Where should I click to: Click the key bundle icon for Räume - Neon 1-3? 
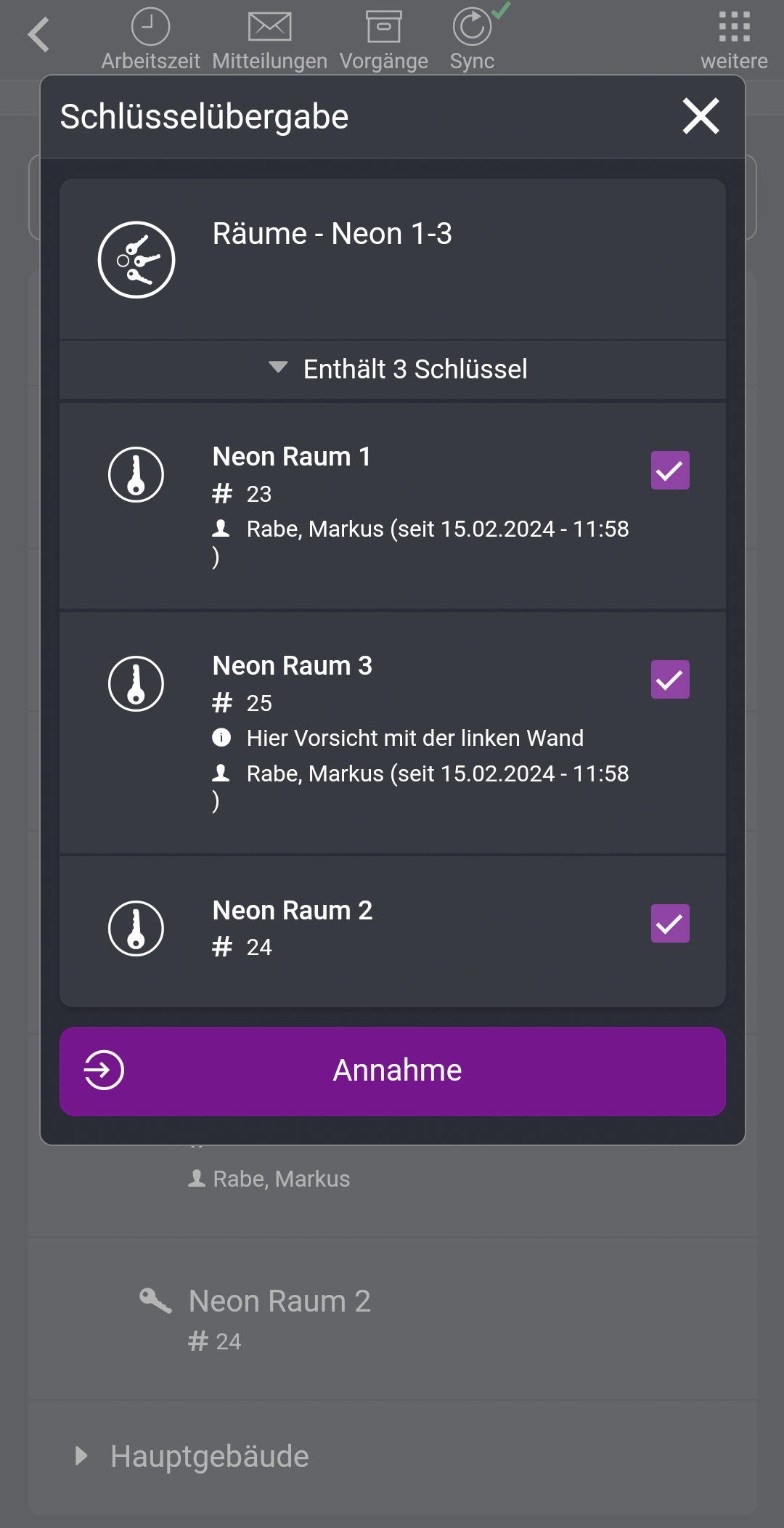(136, 259)
